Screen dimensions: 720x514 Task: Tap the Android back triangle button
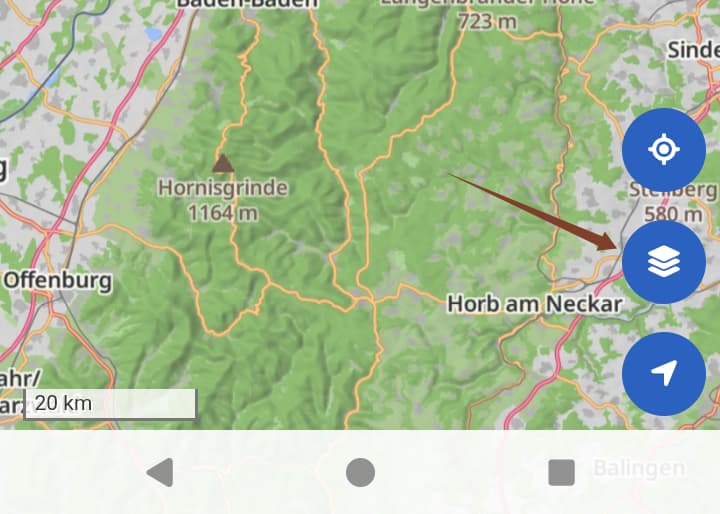click(160, 472)
